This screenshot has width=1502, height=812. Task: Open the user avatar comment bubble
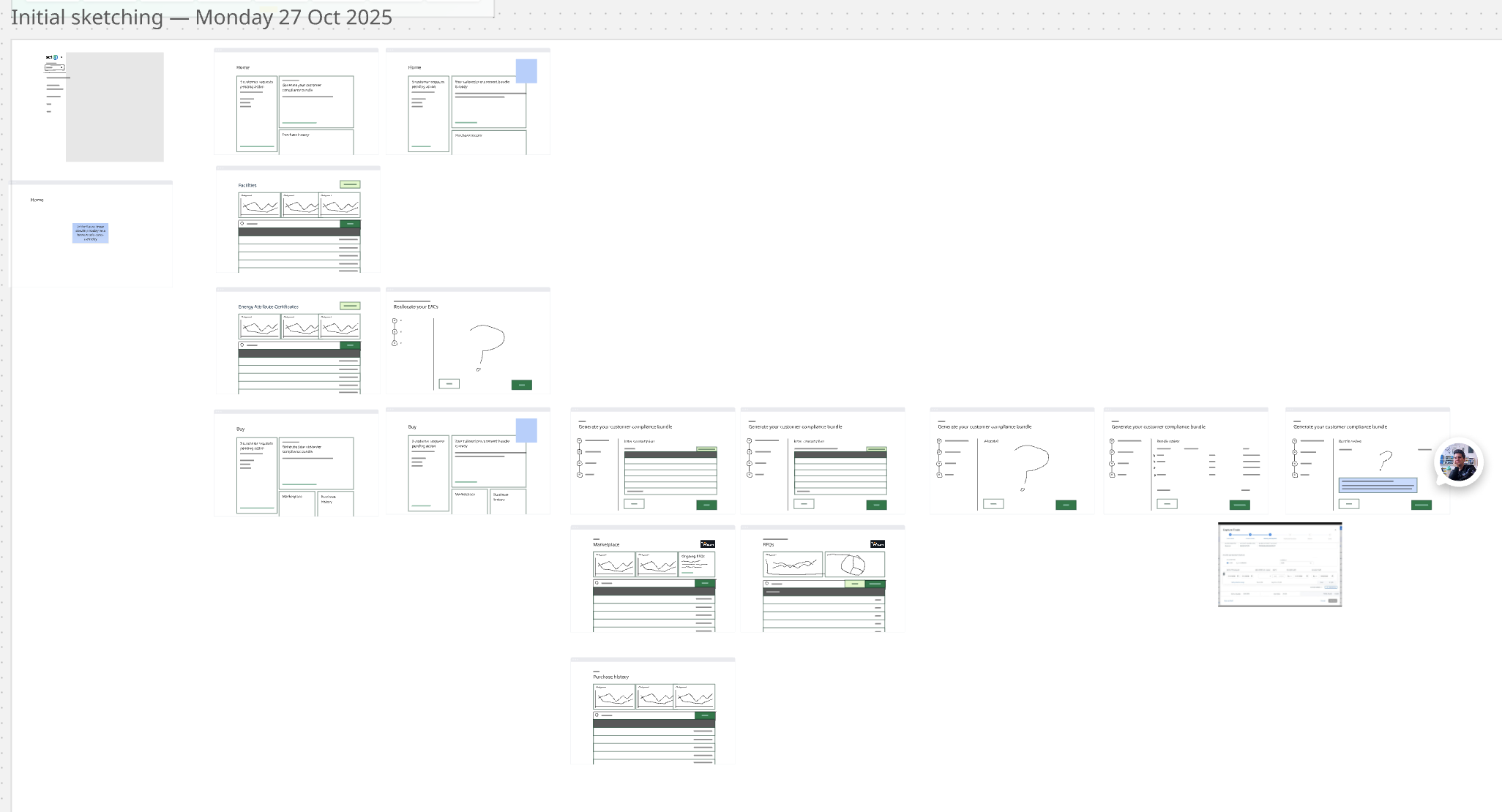[x=1458, y=462]
